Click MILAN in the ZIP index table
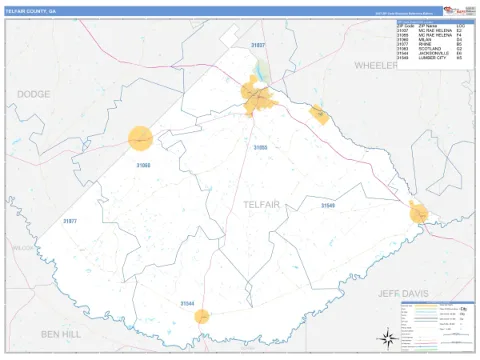The image size is (480, 360). point(425,40)
